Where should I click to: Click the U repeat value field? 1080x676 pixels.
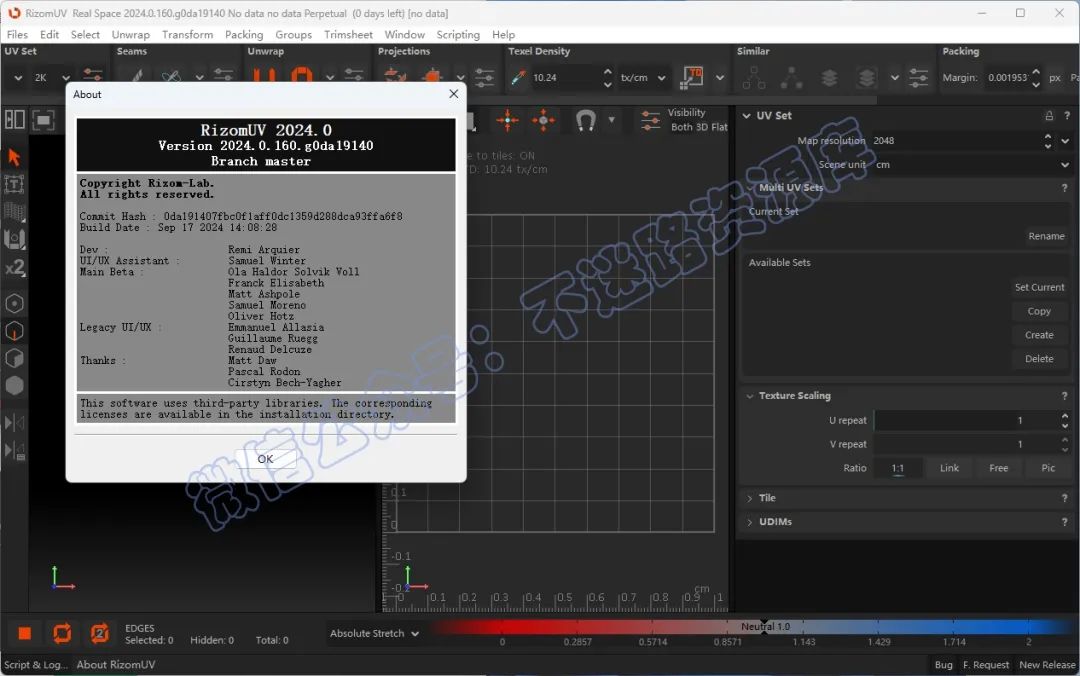[966, 420]
